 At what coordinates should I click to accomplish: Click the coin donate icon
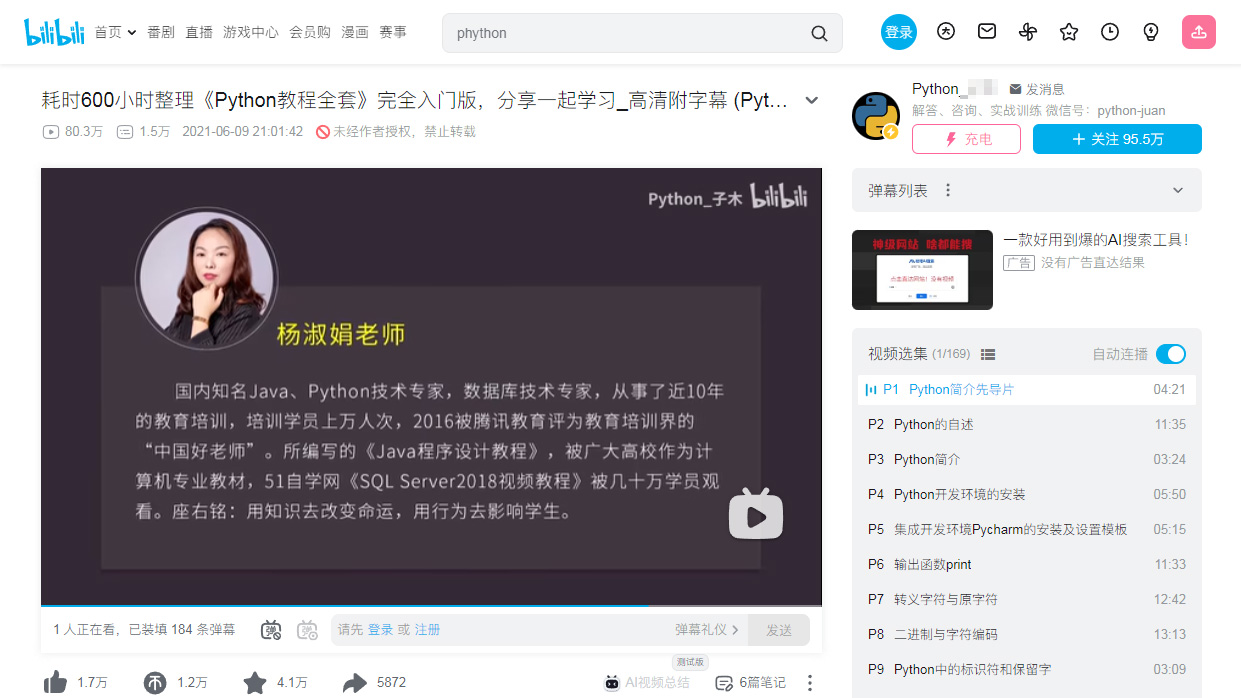pyautogui.click(x=154, y=683)
